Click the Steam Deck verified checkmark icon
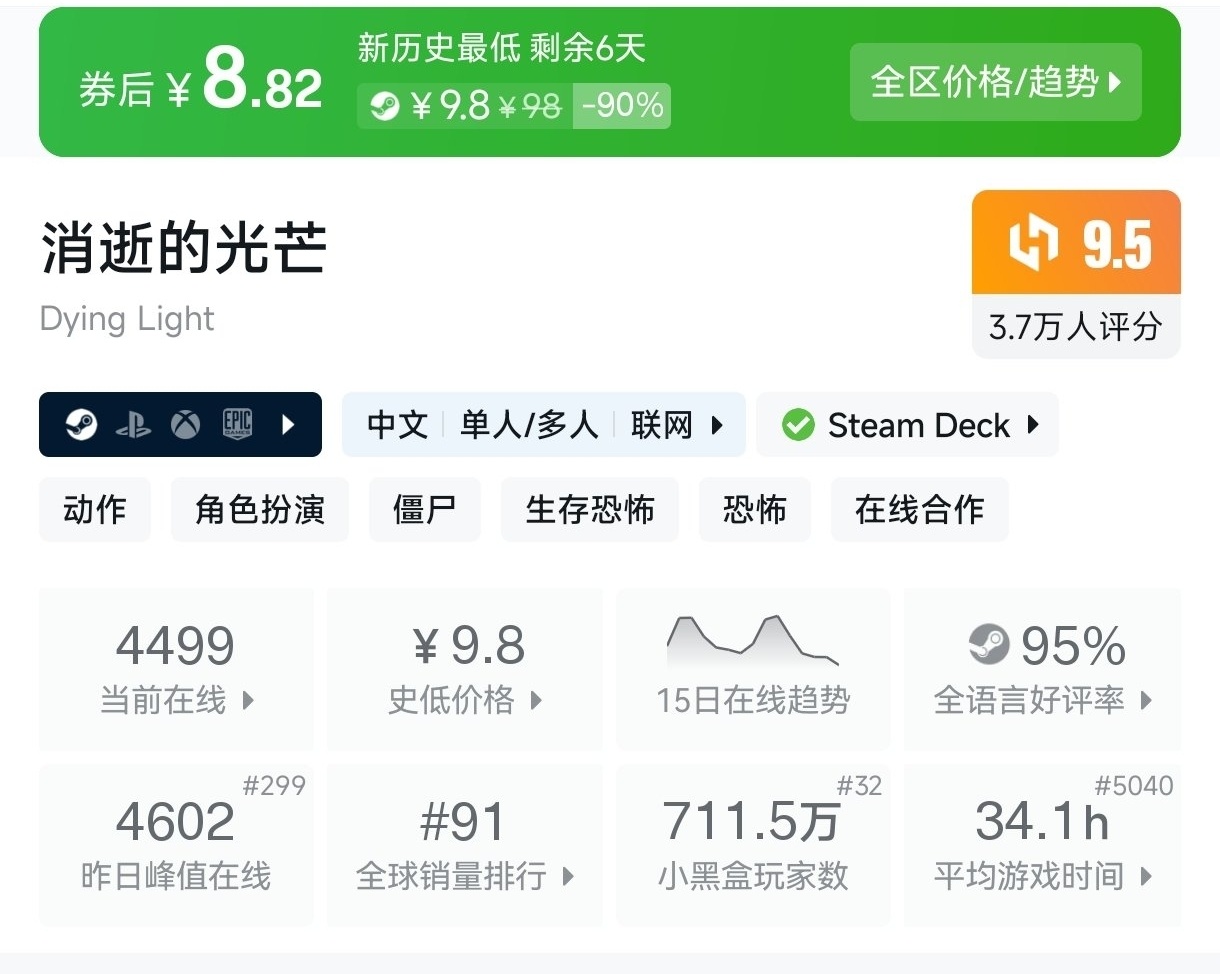Screen dimensions: 1220x974 pos(798,425)
